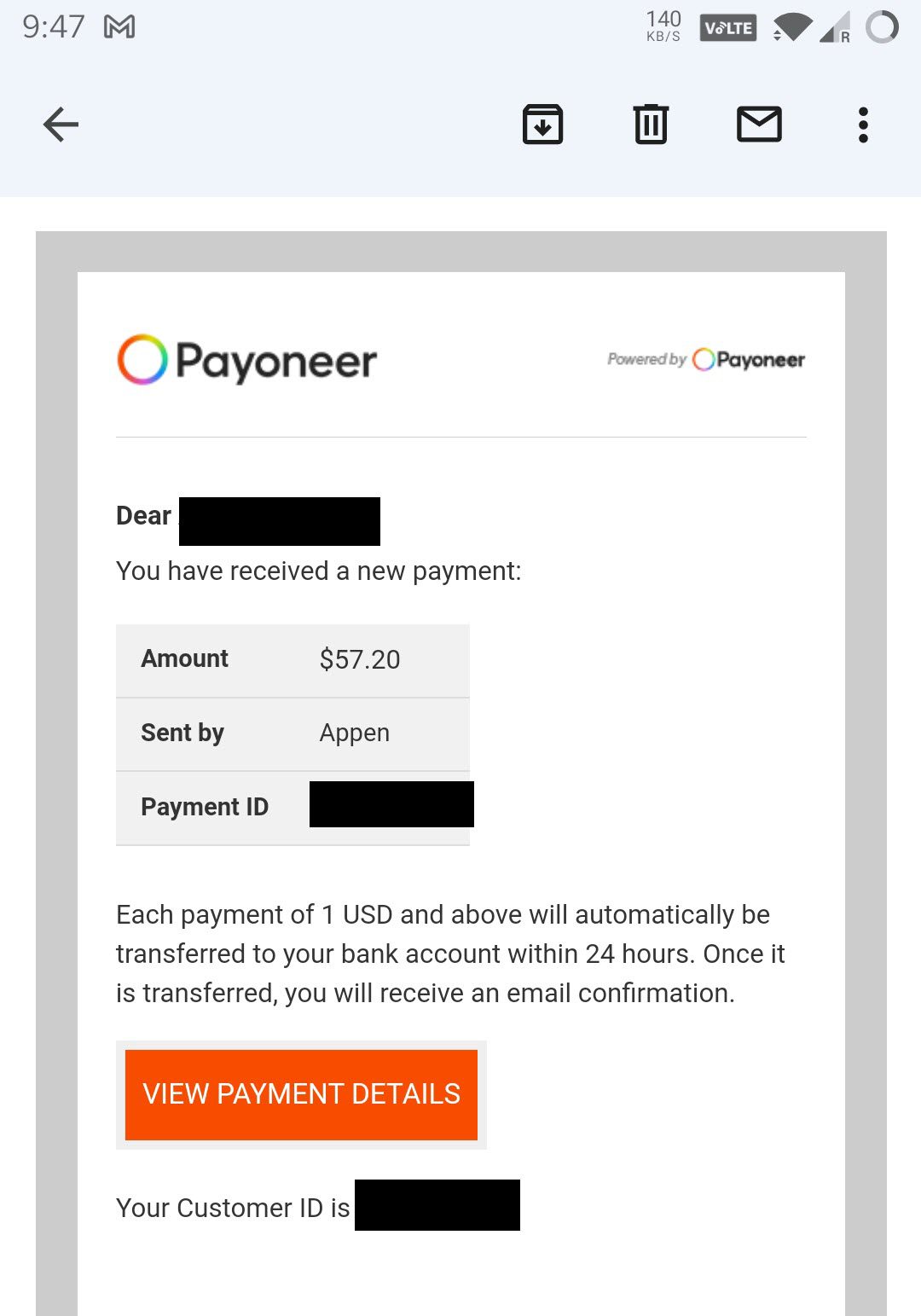The width and height of the screenshot is (921, 1316).
Task: Archive this Payoneer email
Action: tap(543, 124)
